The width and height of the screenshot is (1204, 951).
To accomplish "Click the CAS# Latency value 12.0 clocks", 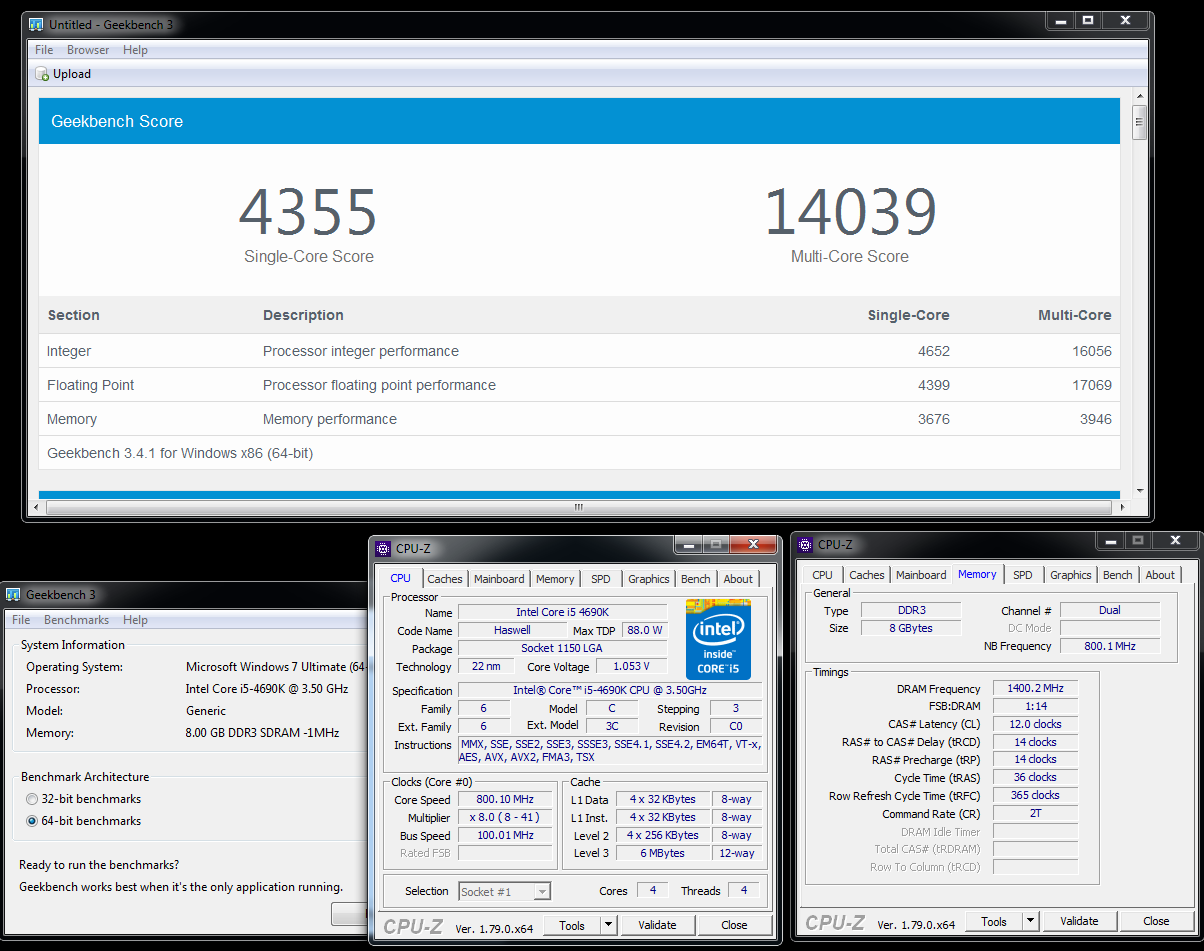I will [x=1035, y=724].
